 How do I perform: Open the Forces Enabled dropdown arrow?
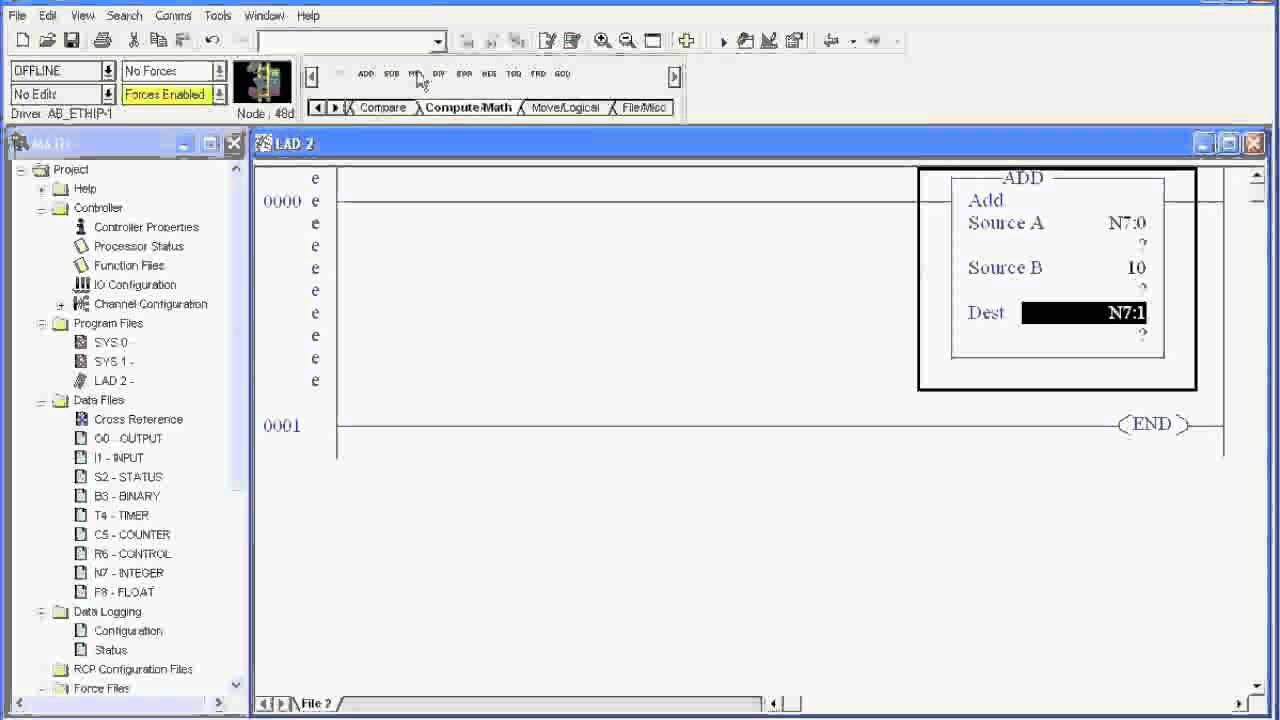click(219, 94)
